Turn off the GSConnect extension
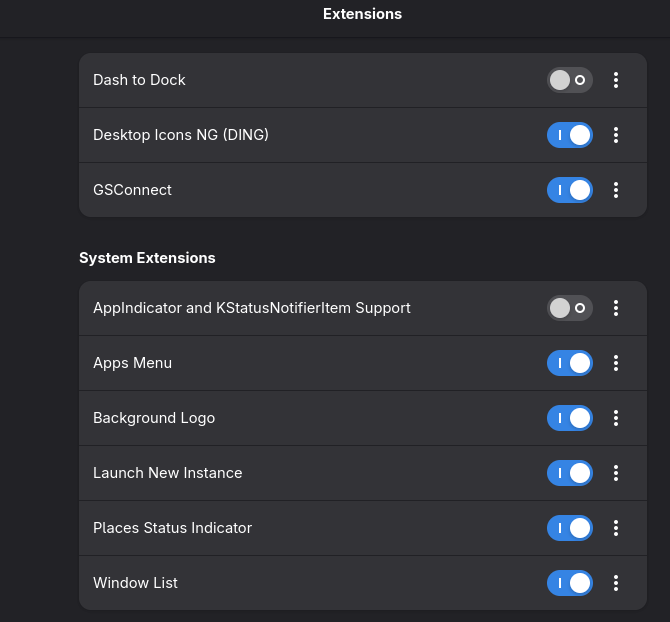This screenshot has height=622, width=670. [x=570, y=190]
